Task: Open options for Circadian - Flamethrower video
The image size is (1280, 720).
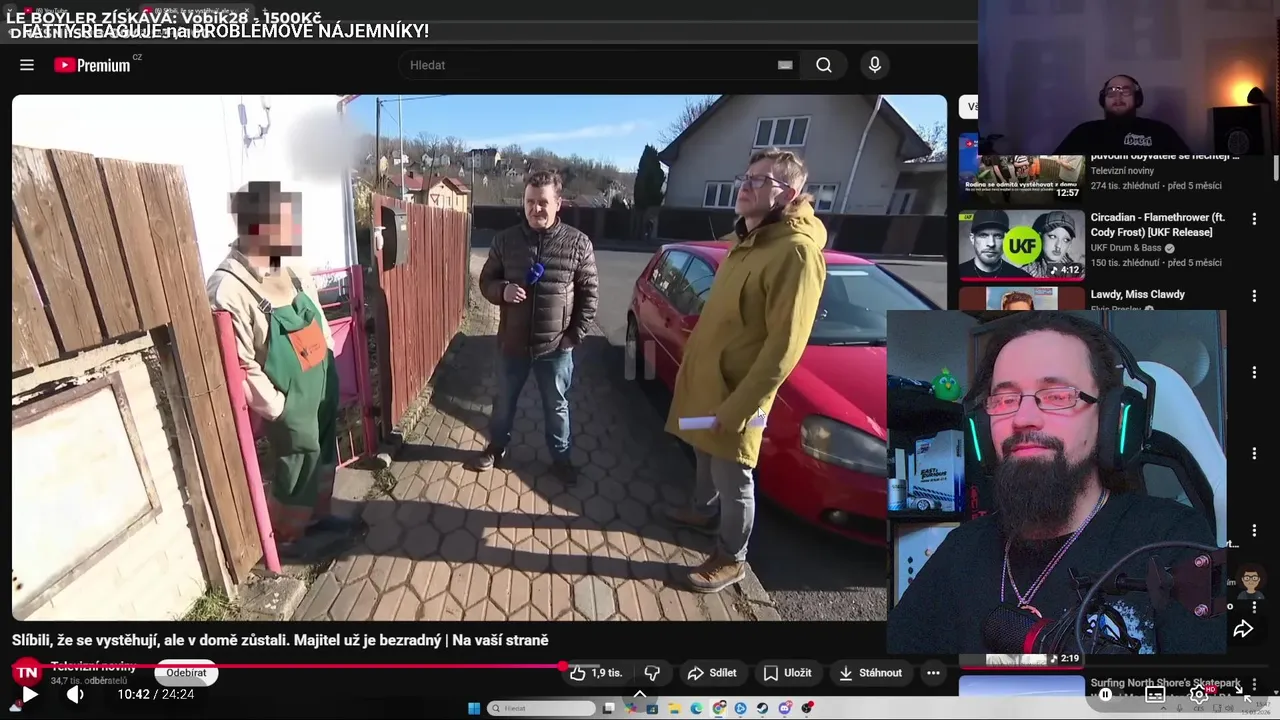Action: [x=1254, y=218]
